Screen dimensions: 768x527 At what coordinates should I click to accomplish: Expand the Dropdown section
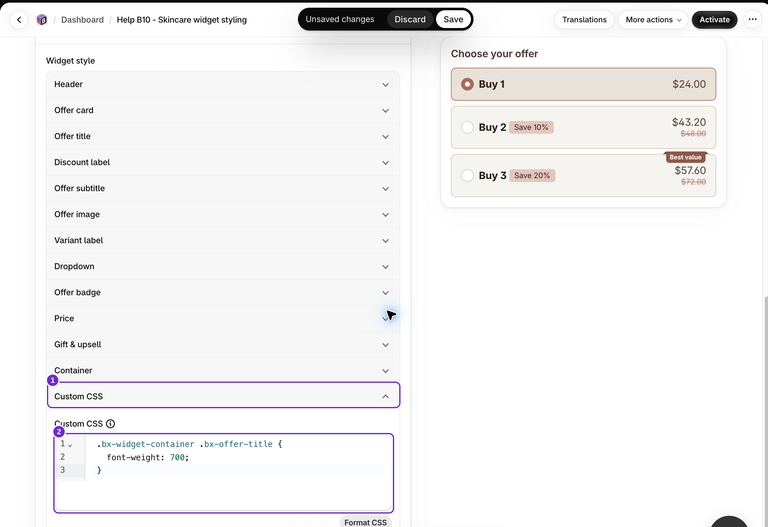223,266
